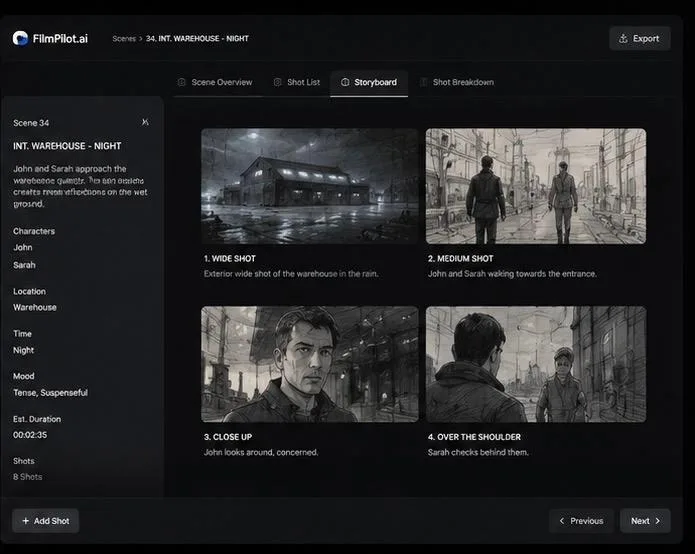Open the Scene Overview tab
This screenshot has width=695, height=554.
pyautogui.click(x=215, y=82)
